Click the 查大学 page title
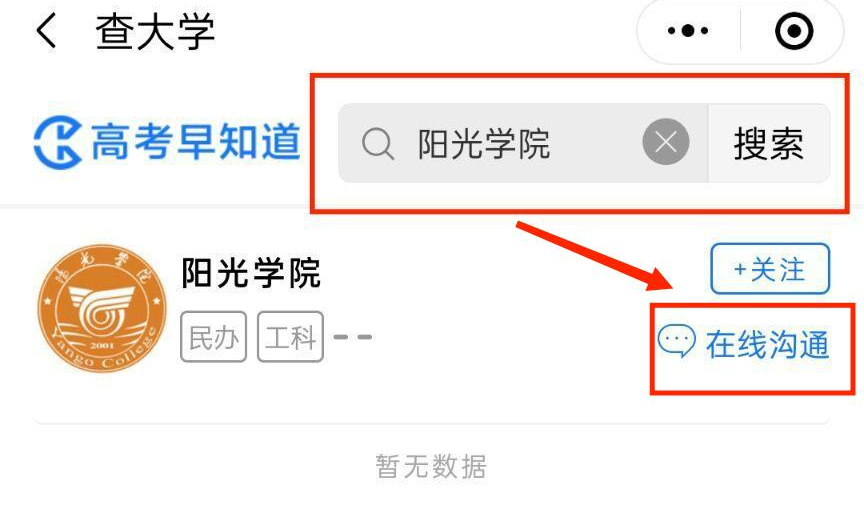Screen dimensions: 864x530 click(155, 32)
